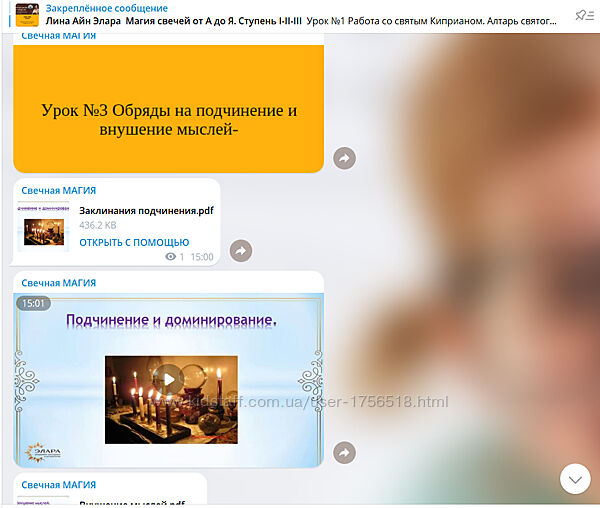
Task: Click the pinned message thumbnail image
Action: (27, 14)
